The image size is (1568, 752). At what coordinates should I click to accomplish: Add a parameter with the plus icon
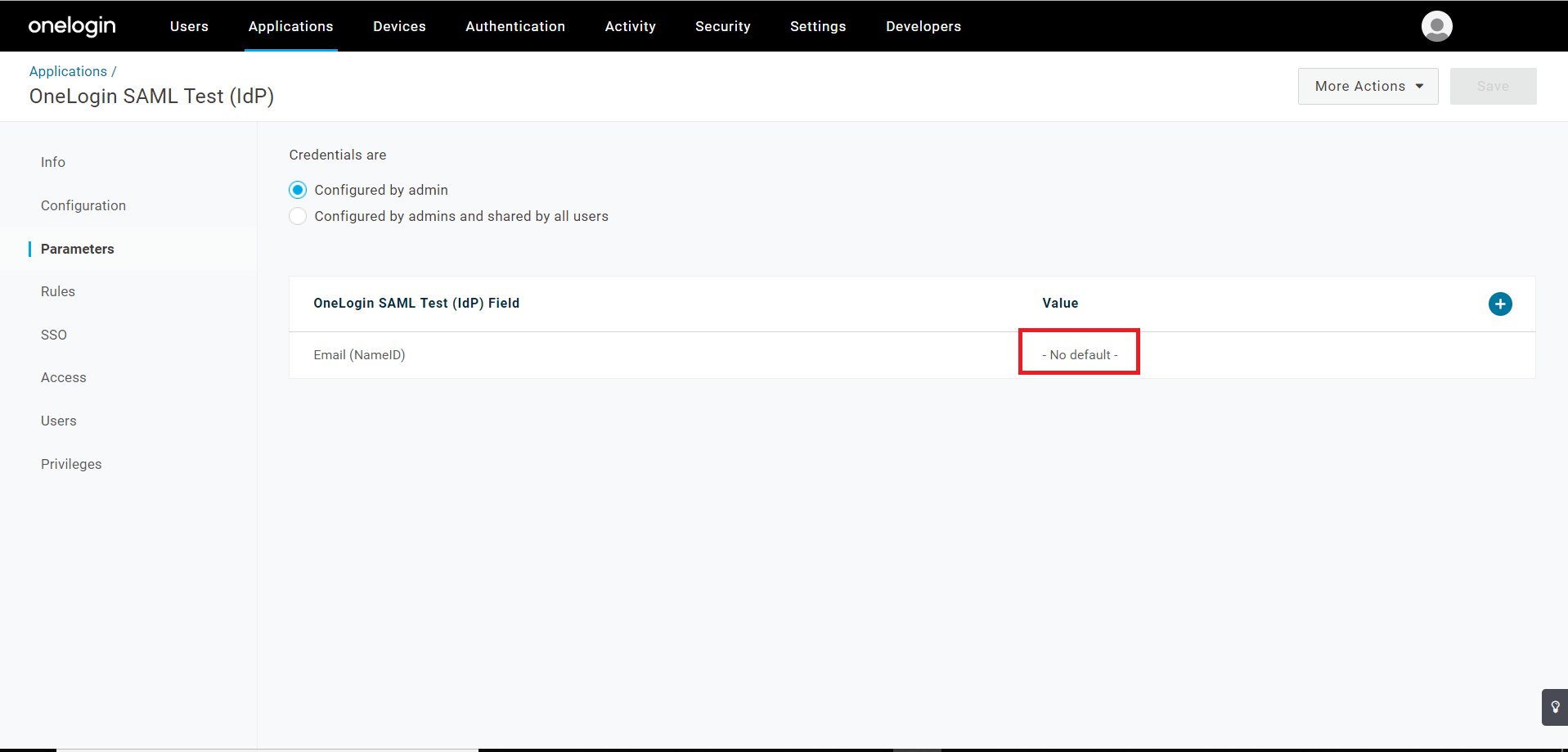[1499, 304]
